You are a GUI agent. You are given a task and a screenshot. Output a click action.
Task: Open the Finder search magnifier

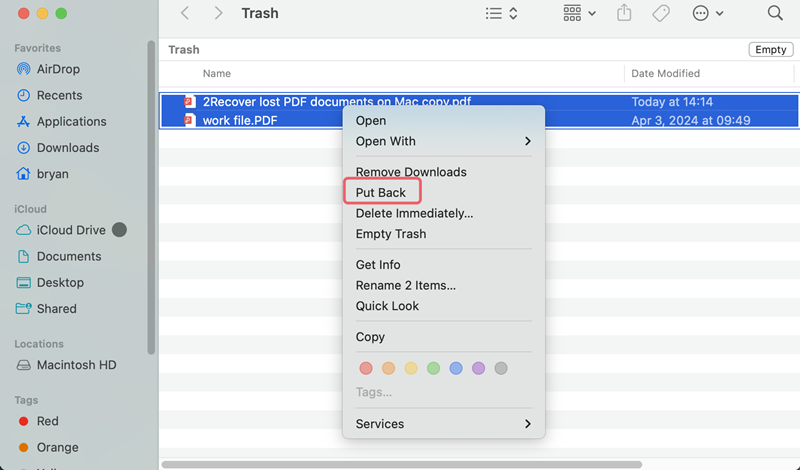pos(775,14)
